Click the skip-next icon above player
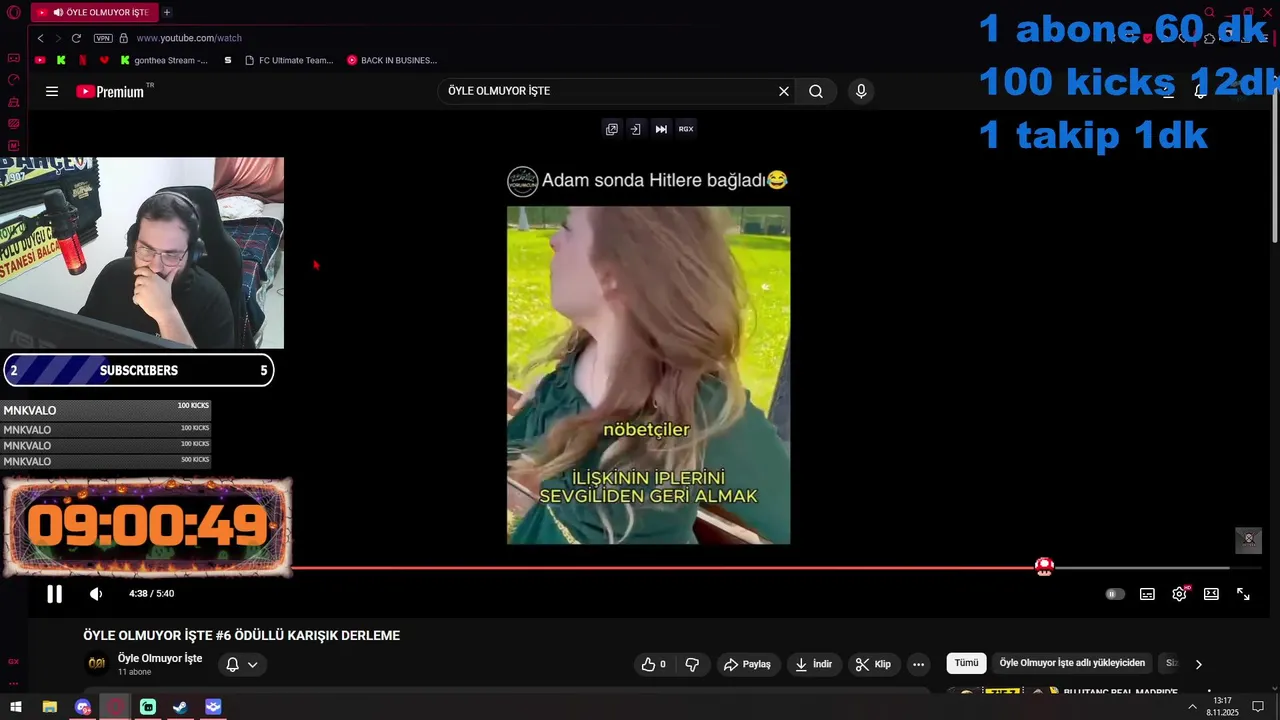The image size is (1280, 720). coord(661,129)
